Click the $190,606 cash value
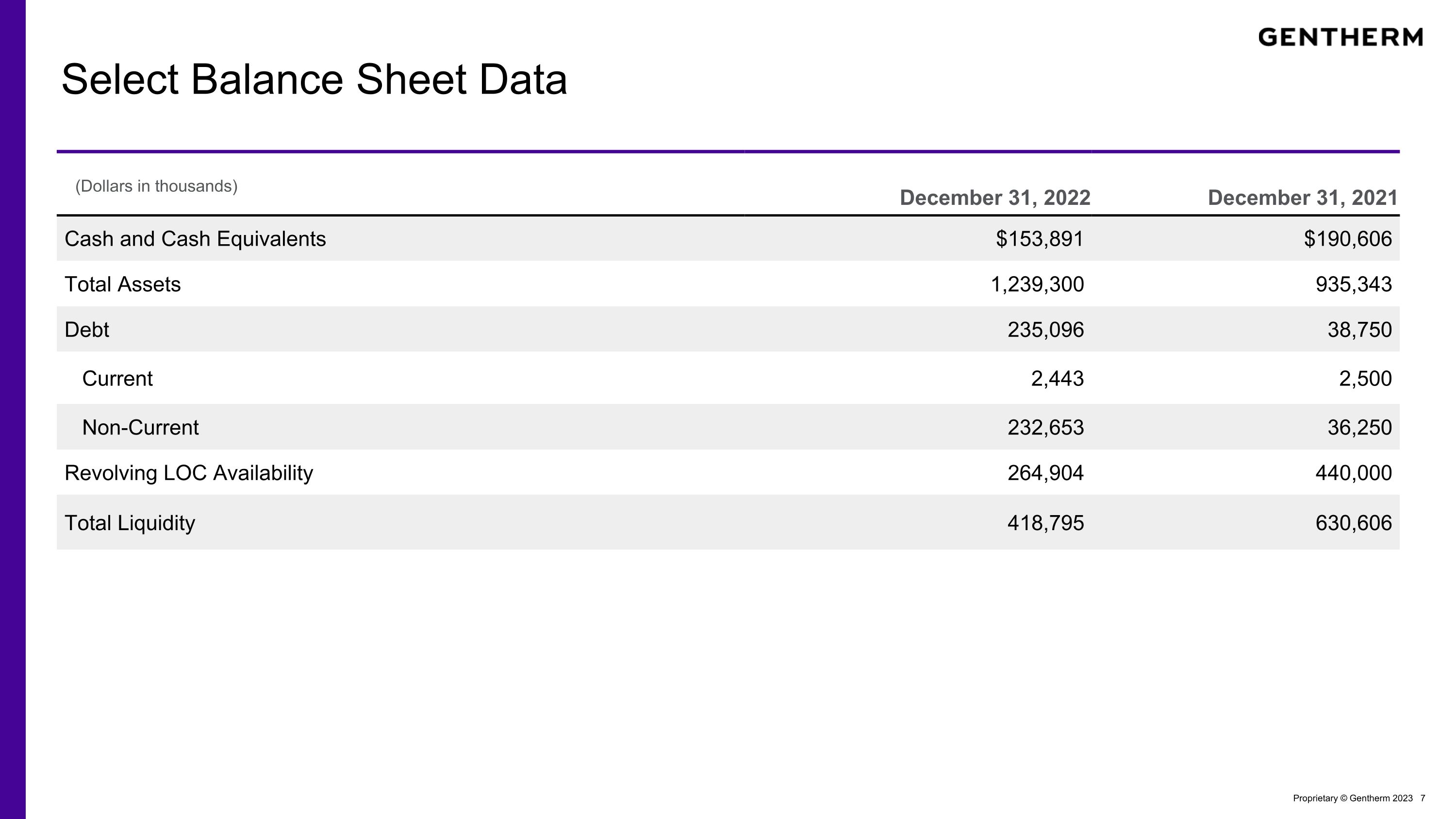 tap(1347, 239)
